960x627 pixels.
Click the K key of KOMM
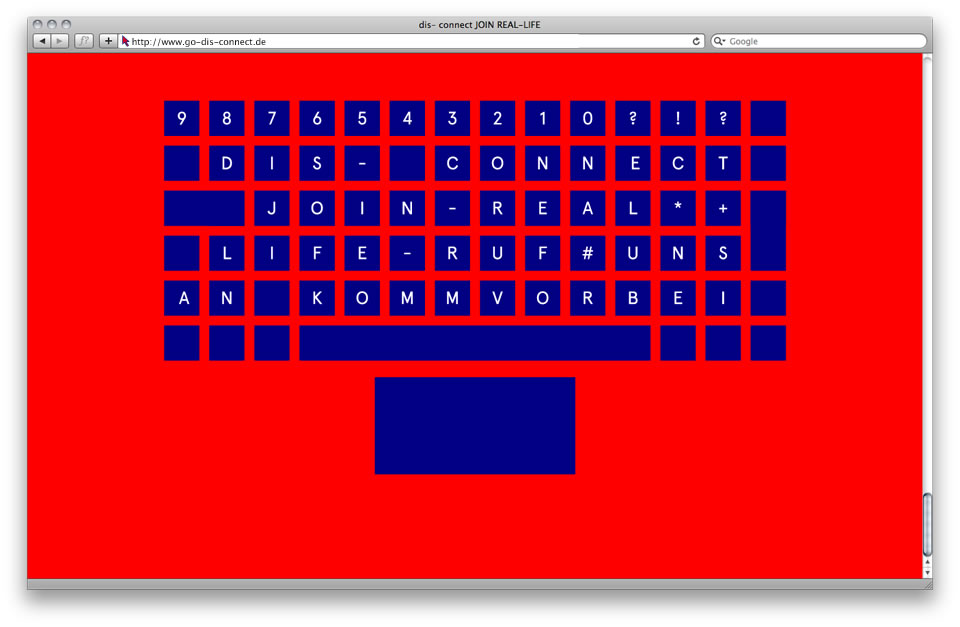(317, 298)
